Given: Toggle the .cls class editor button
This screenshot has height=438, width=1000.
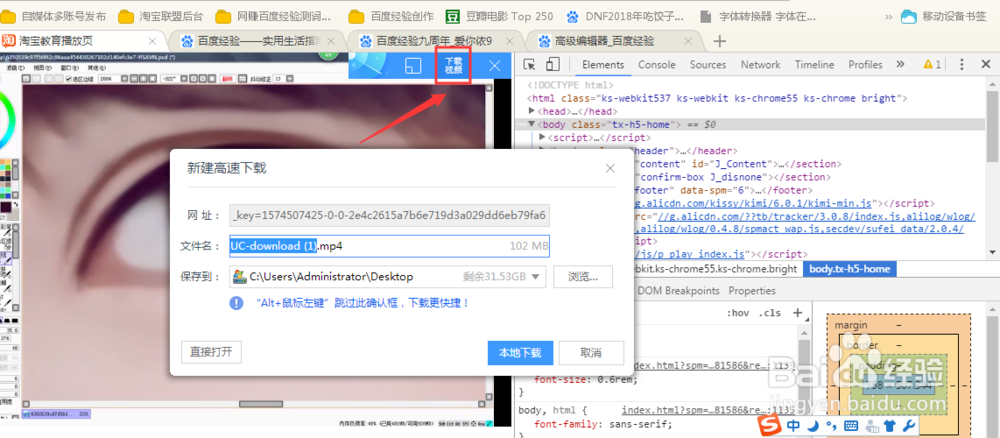Looking at the screenshot, I should [769, 313].
